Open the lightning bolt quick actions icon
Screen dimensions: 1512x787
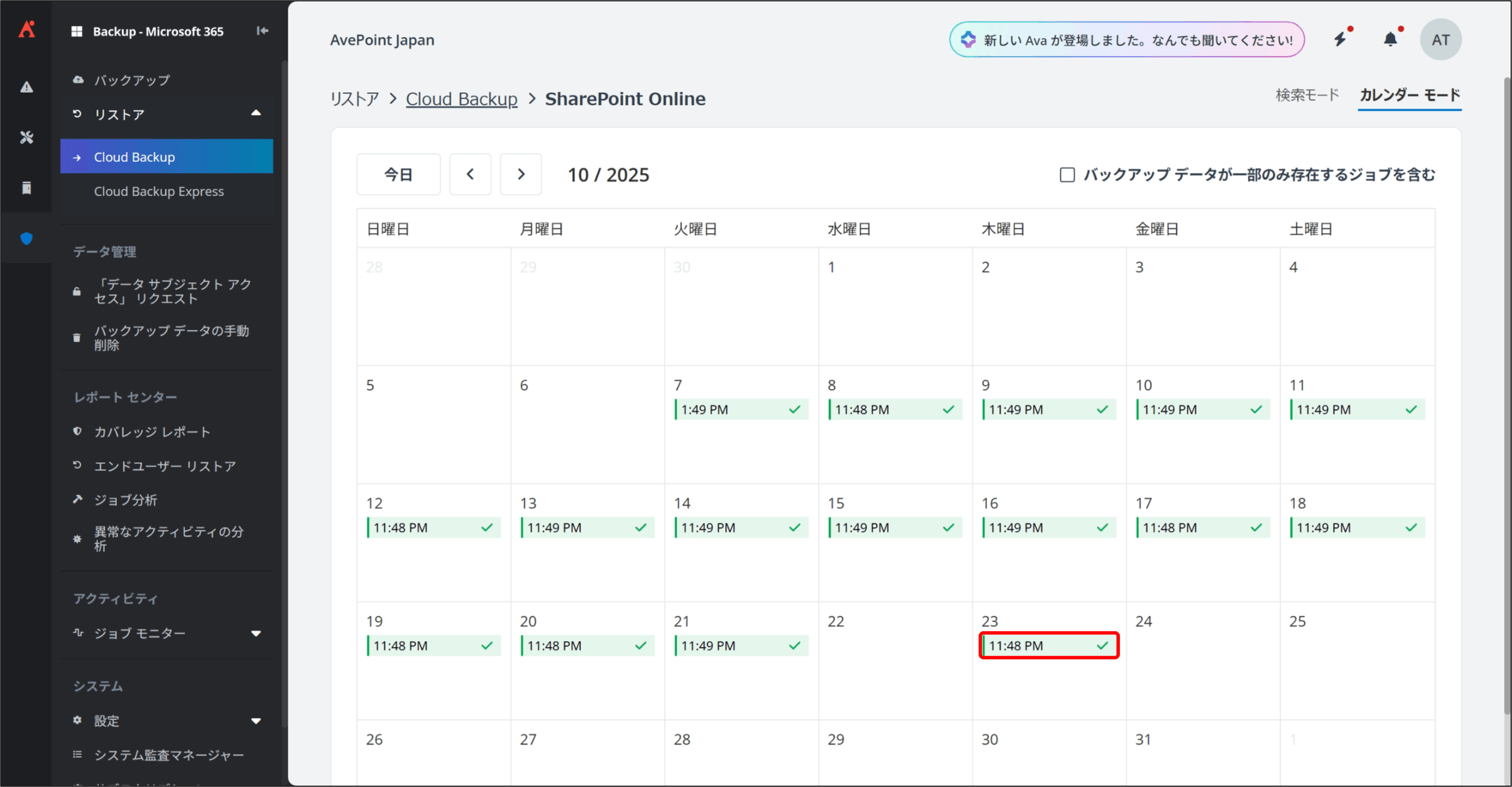[x=1340, y=40]
